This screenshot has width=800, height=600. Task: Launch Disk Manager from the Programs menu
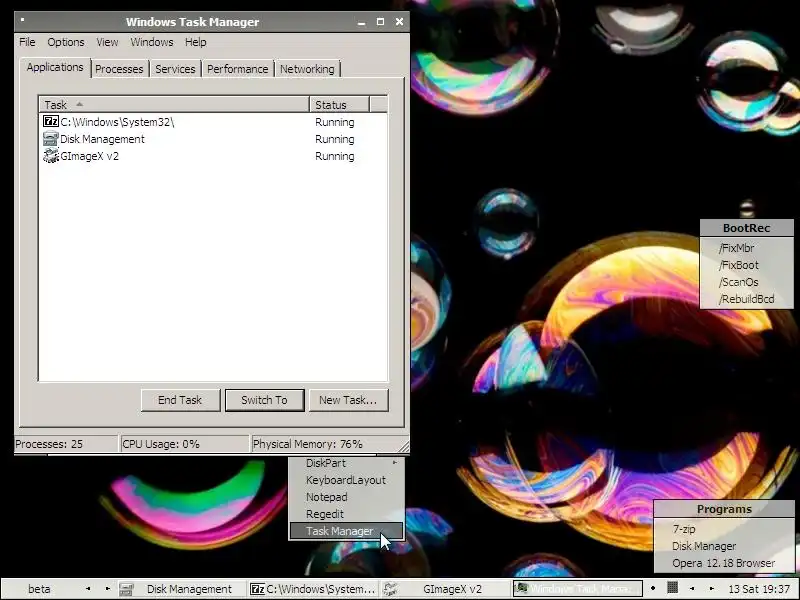(x=724, y=546)
